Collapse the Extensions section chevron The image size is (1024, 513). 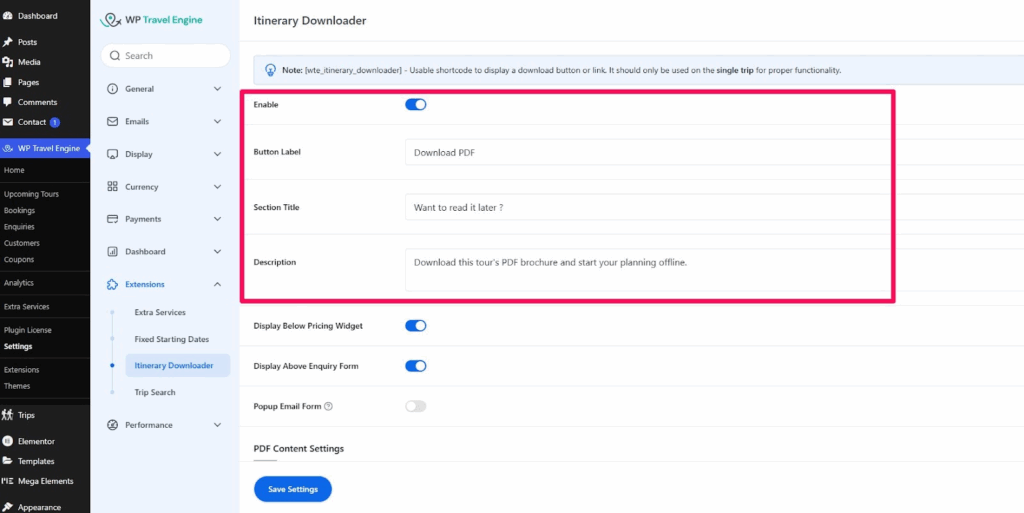click(217, 285)
